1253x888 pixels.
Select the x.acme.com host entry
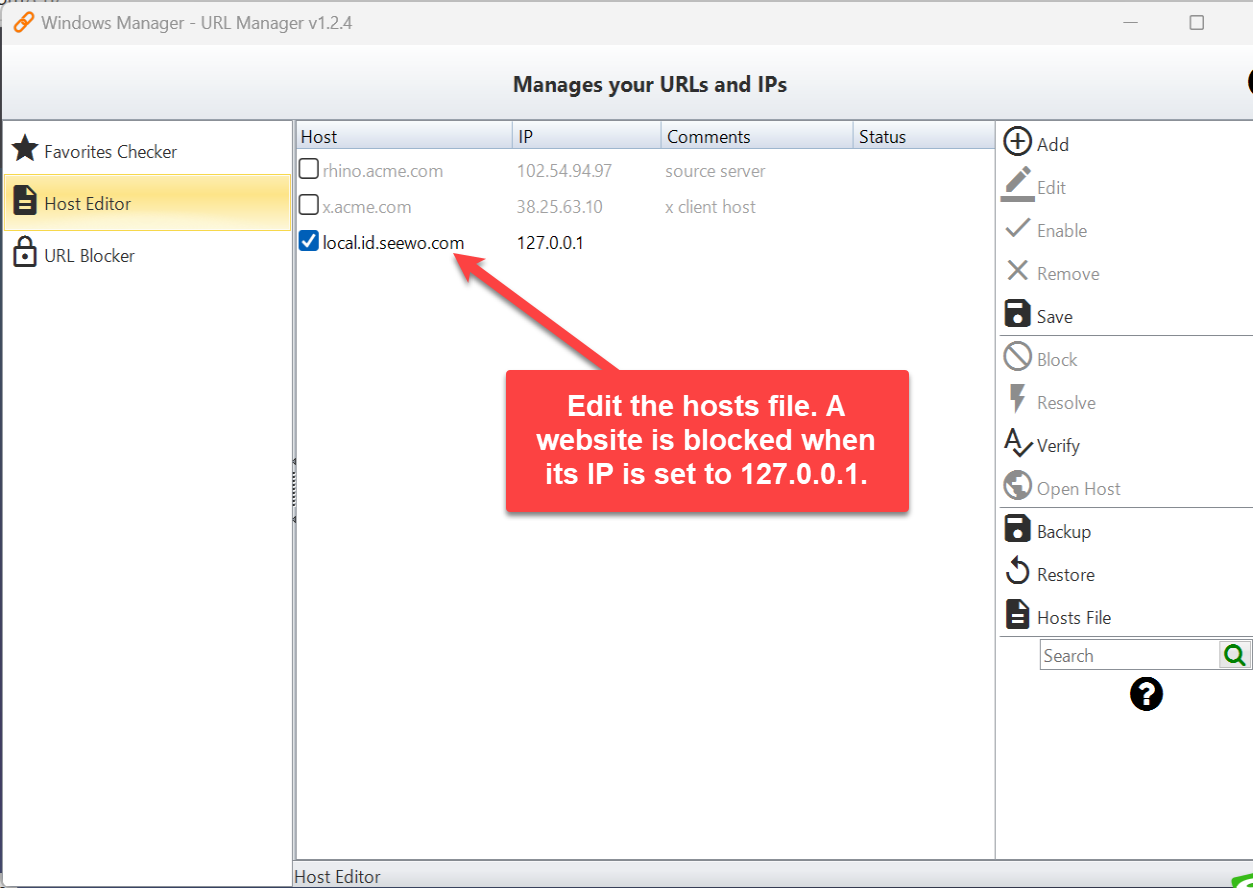367,207
